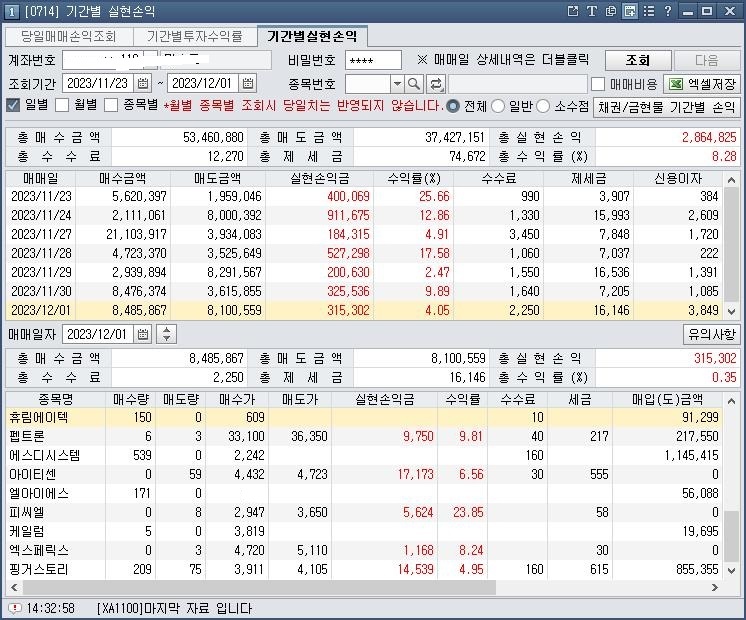
Task: Open the 종목번호 dropdown arrow
Action: click(397, 84)
